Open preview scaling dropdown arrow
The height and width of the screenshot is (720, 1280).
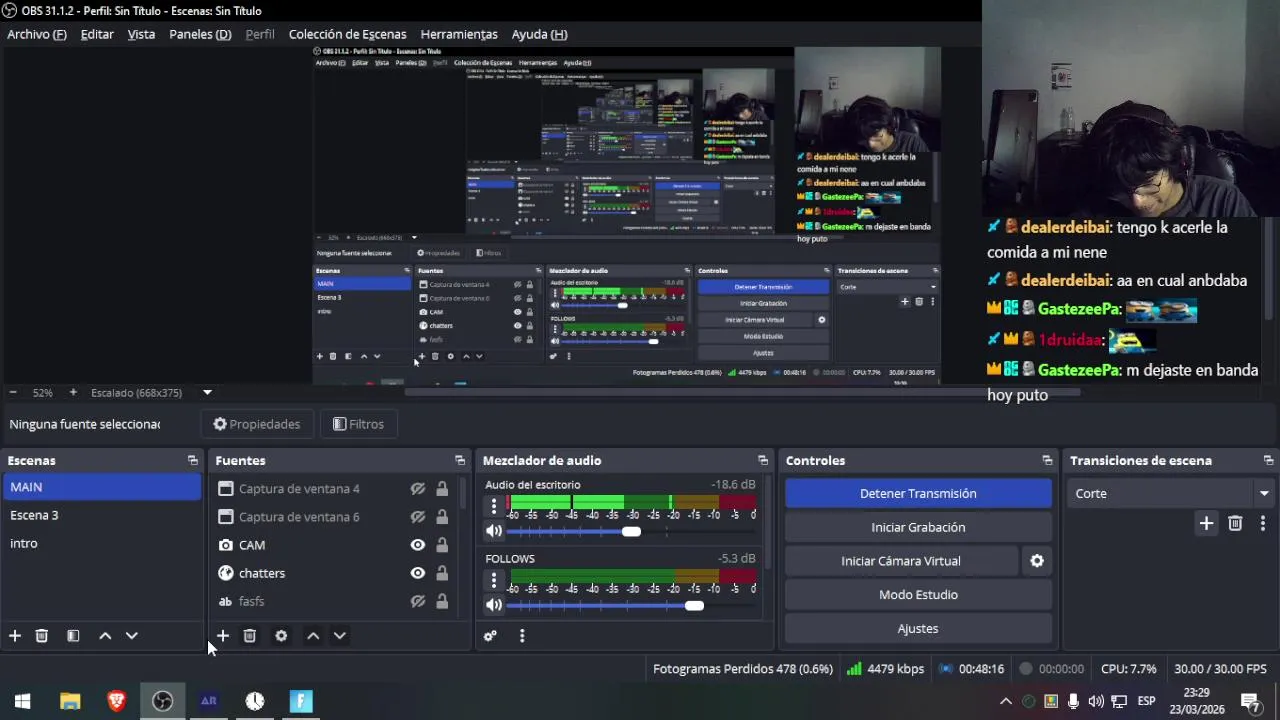pos(207,393)
